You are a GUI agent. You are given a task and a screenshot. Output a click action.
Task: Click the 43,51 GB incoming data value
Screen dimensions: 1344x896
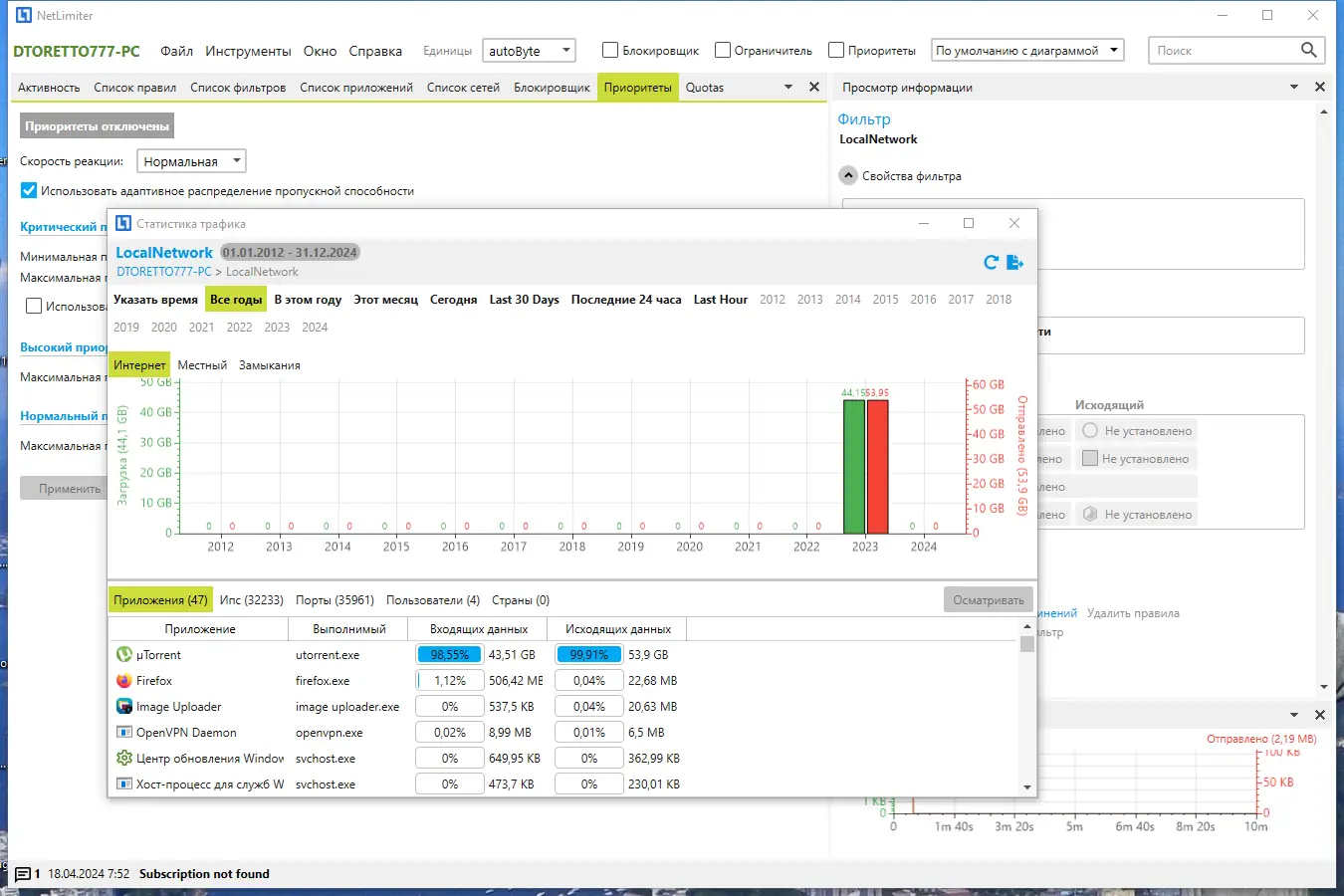512,655
